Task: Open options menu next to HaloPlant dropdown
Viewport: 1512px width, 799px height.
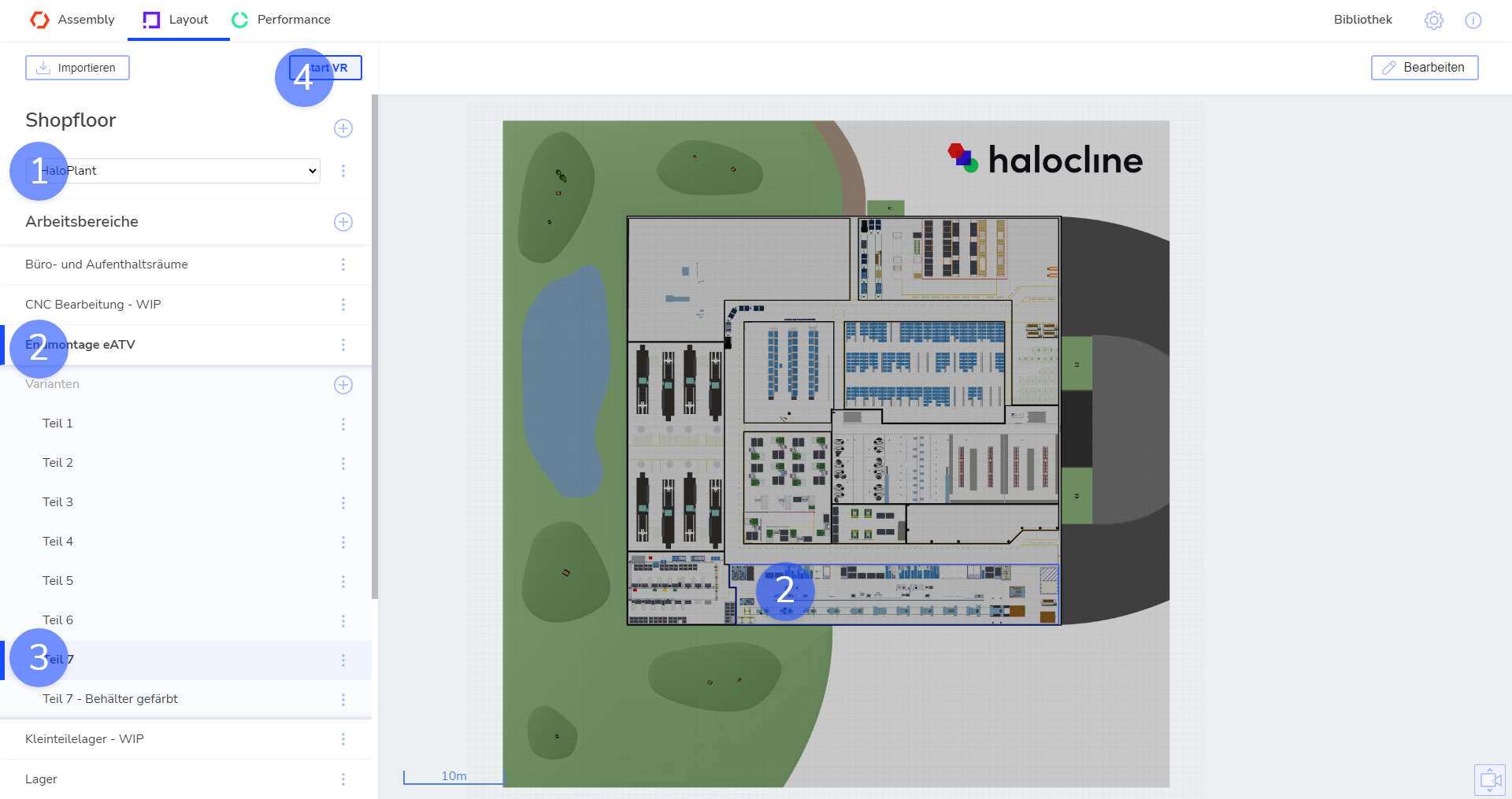Action: tap(343, 171)
